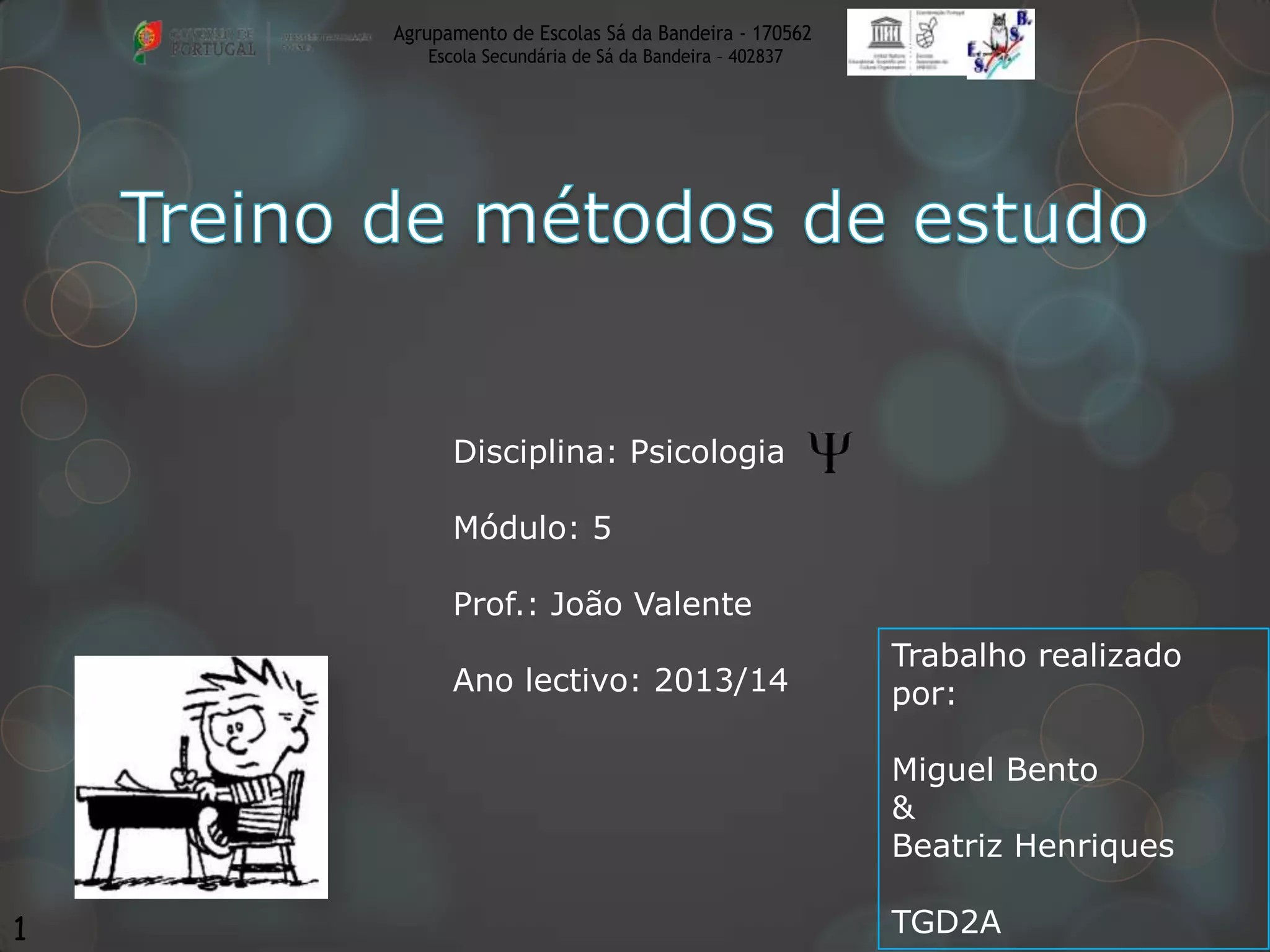The width and height of the screenshot is (1270, 952).
Task: Click the TGD2A class label
Action: [946, 922]
